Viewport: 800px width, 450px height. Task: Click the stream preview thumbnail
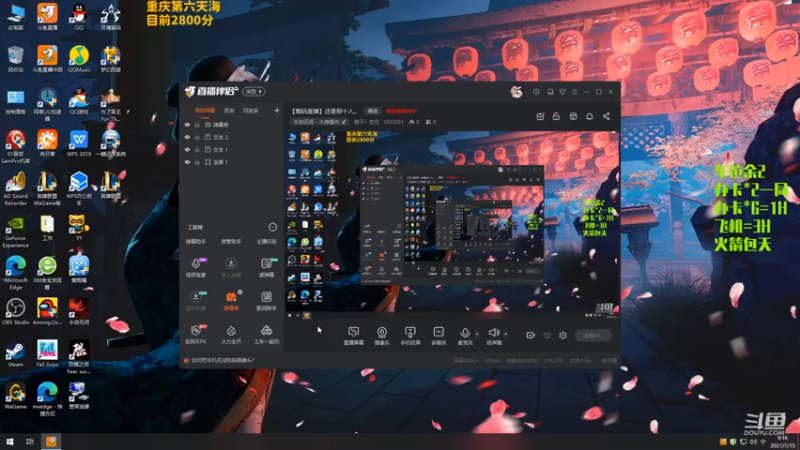click(x=452, y=225)
